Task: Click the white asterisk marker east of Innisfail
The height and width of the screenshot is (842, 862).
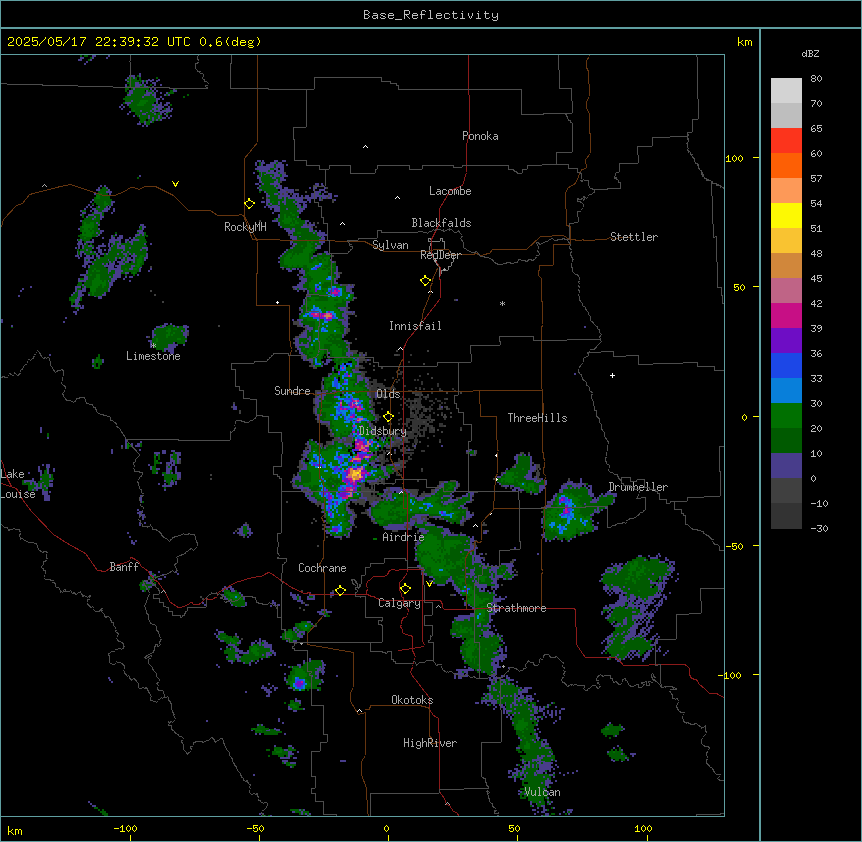Action: point(502,303)
